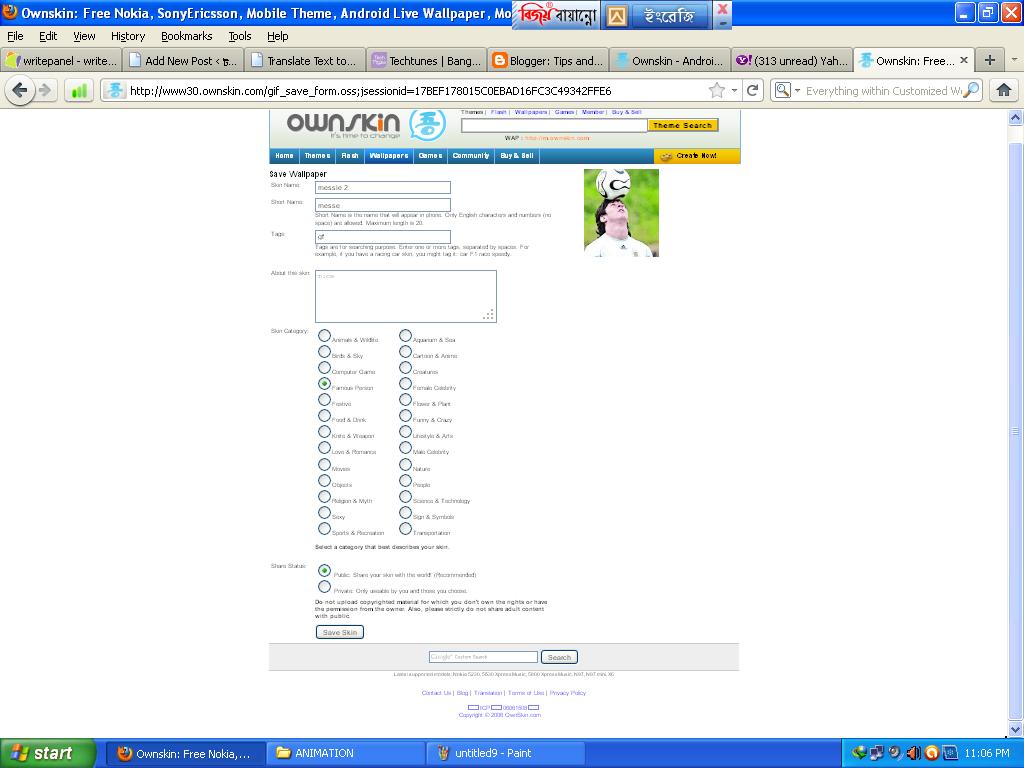Click the Messi wallpaper preview thumbnail

621,213
